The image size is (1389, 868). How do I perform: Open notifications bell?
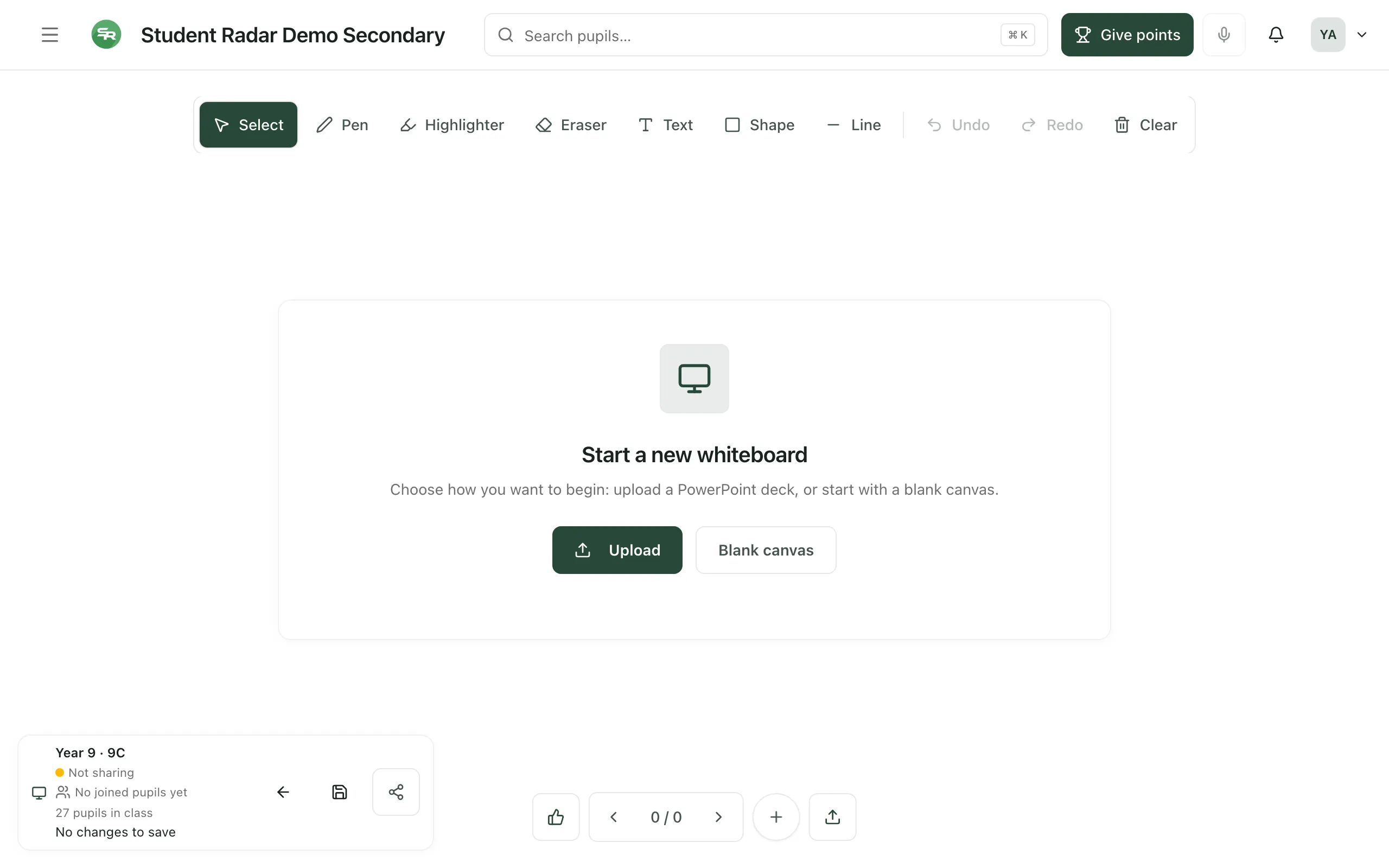tap(1276, 35)
